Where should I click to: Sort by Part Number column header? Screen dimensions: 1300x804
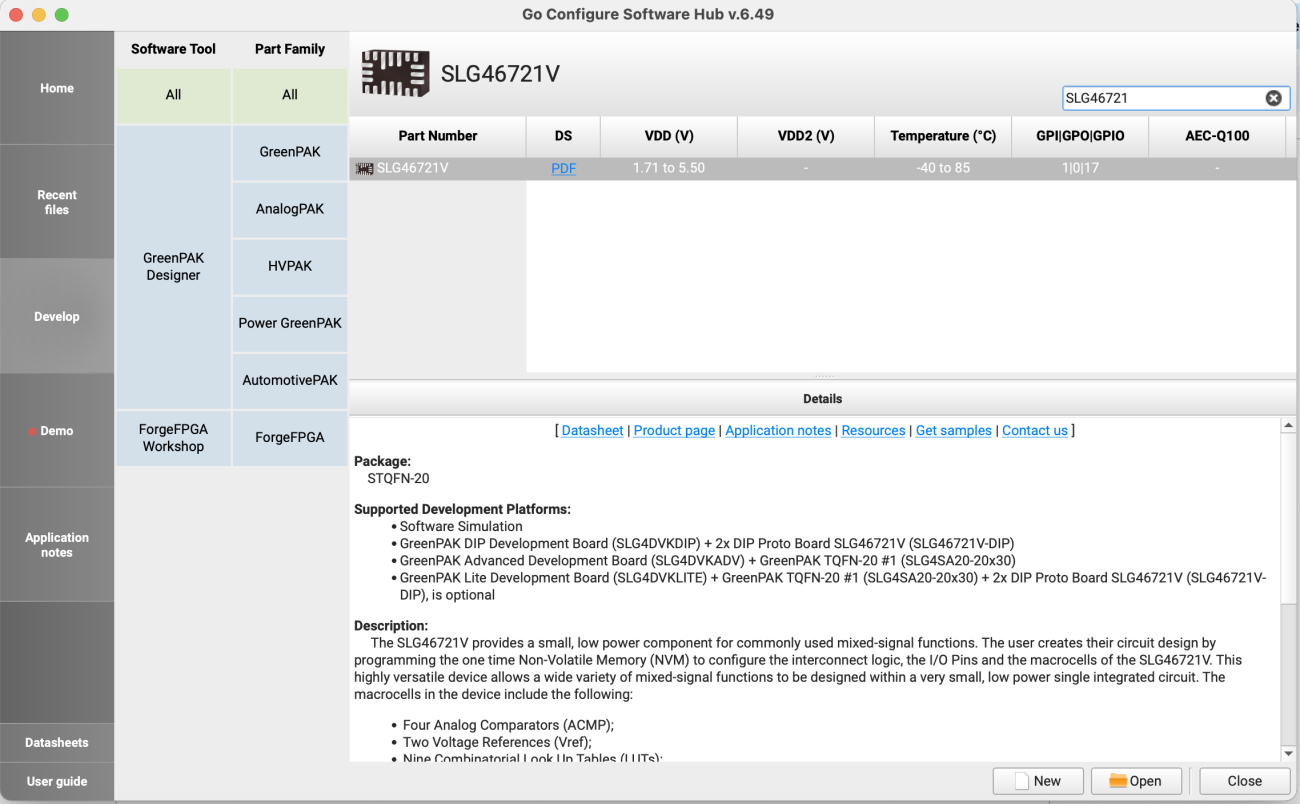click(438, 136)
